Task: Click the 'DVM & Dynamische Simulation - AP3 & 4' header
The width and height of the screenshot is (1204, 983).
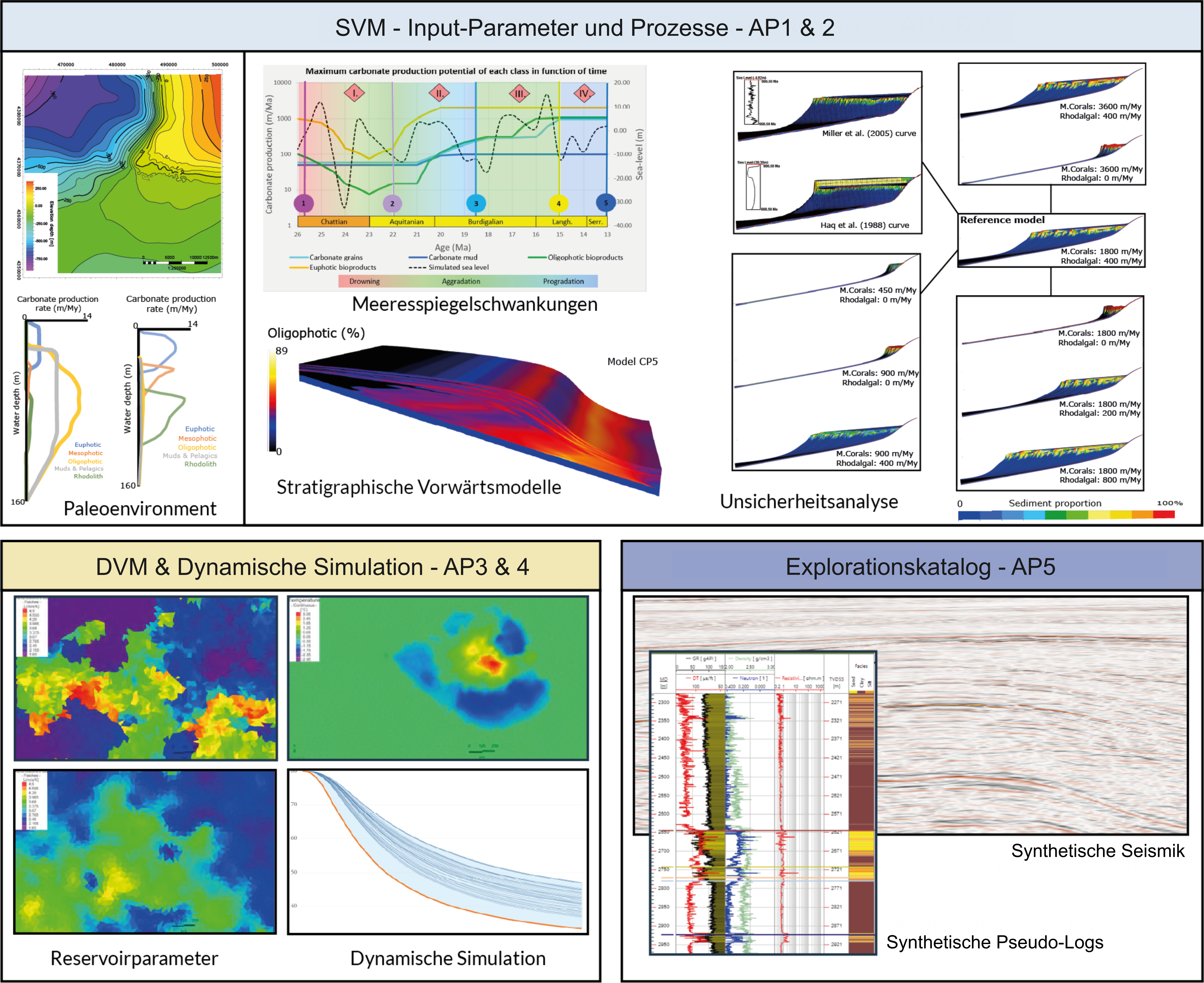Action: pyautogui.click(x=313, y=567)
